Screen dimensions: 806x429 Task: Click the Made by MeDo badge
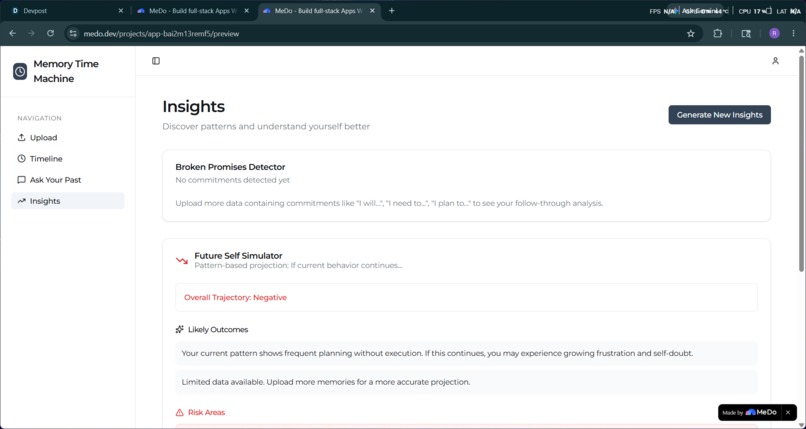tap(749, 413)
